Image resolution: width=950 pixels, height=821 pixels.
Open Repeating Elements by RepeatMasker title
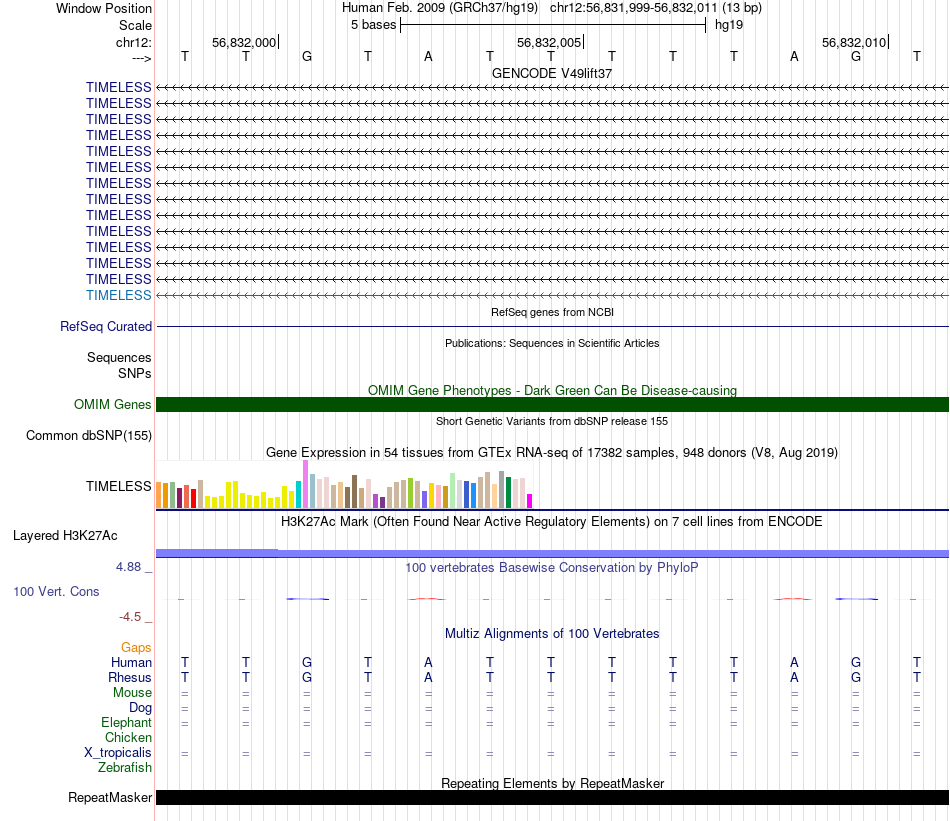pyautogui.click(x=552, y=783)
